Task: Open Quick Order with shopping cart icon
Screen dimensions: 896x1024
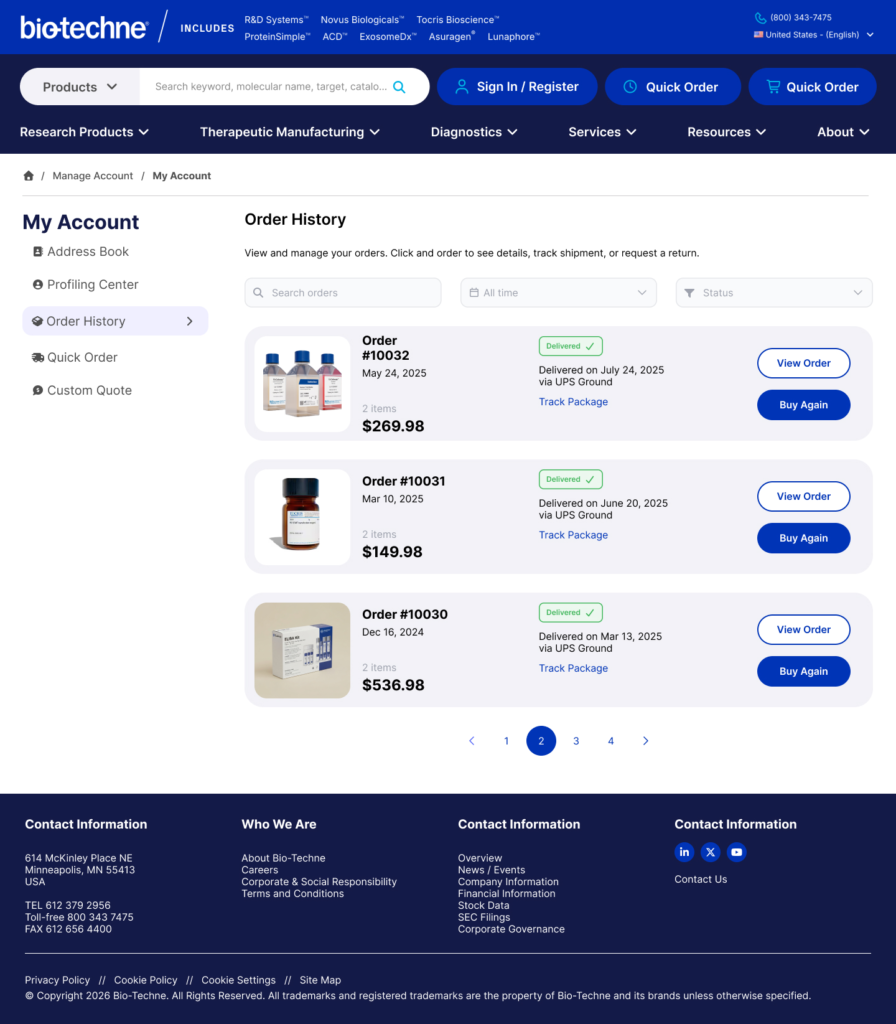Action: 812,87
